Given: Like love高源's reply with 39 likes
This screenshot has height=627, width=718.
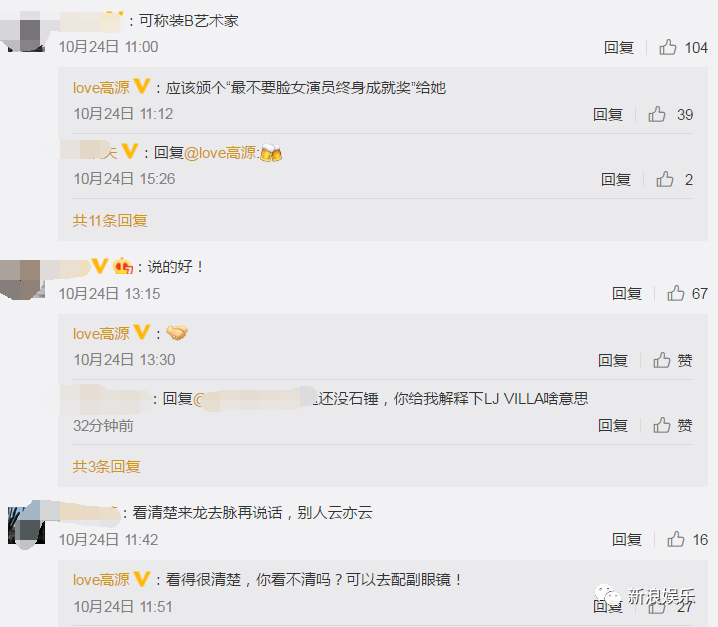Looking at the screenshot, I should click(x=657, y=114).
